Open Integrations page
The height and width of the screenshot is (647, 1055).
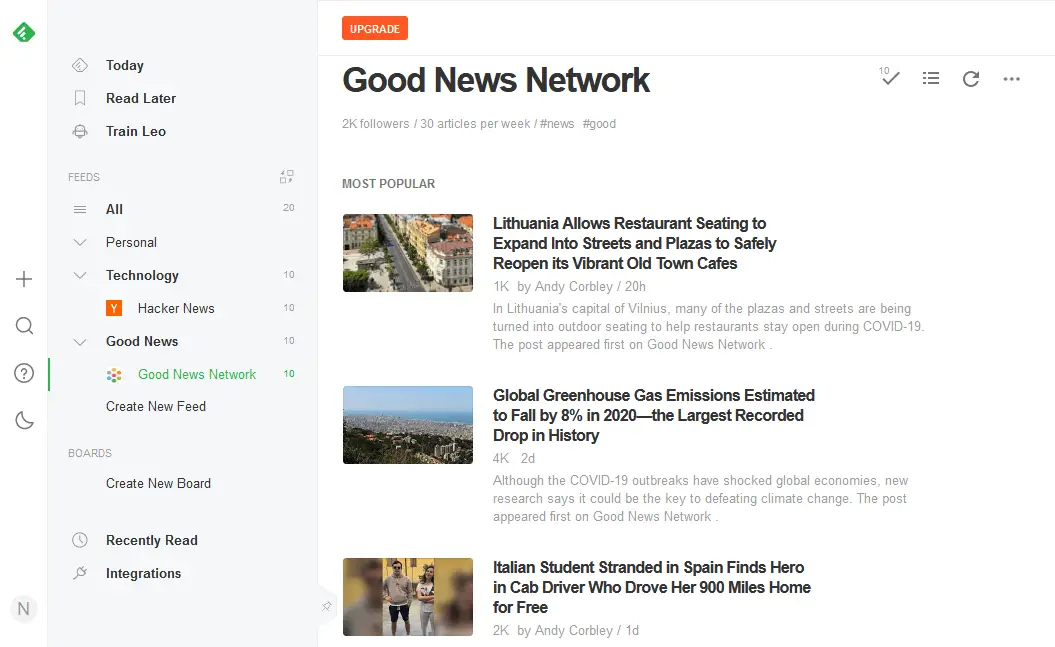click(x=143, y=573)
